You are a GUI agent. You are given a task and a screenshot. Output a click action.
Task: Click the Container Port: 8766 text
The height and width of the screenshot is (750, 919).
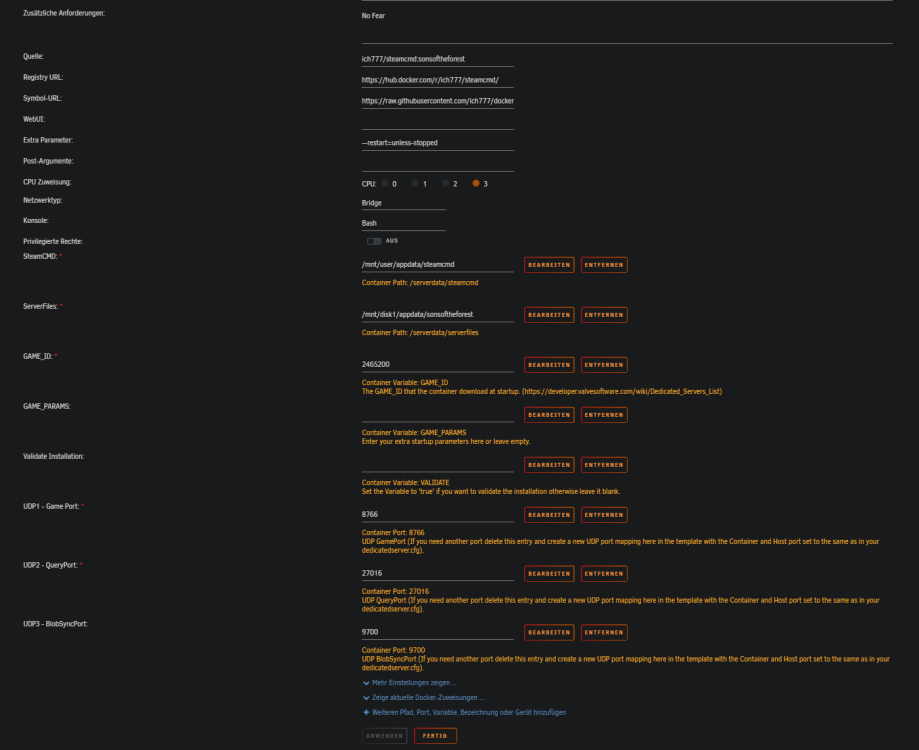(393, 533)
